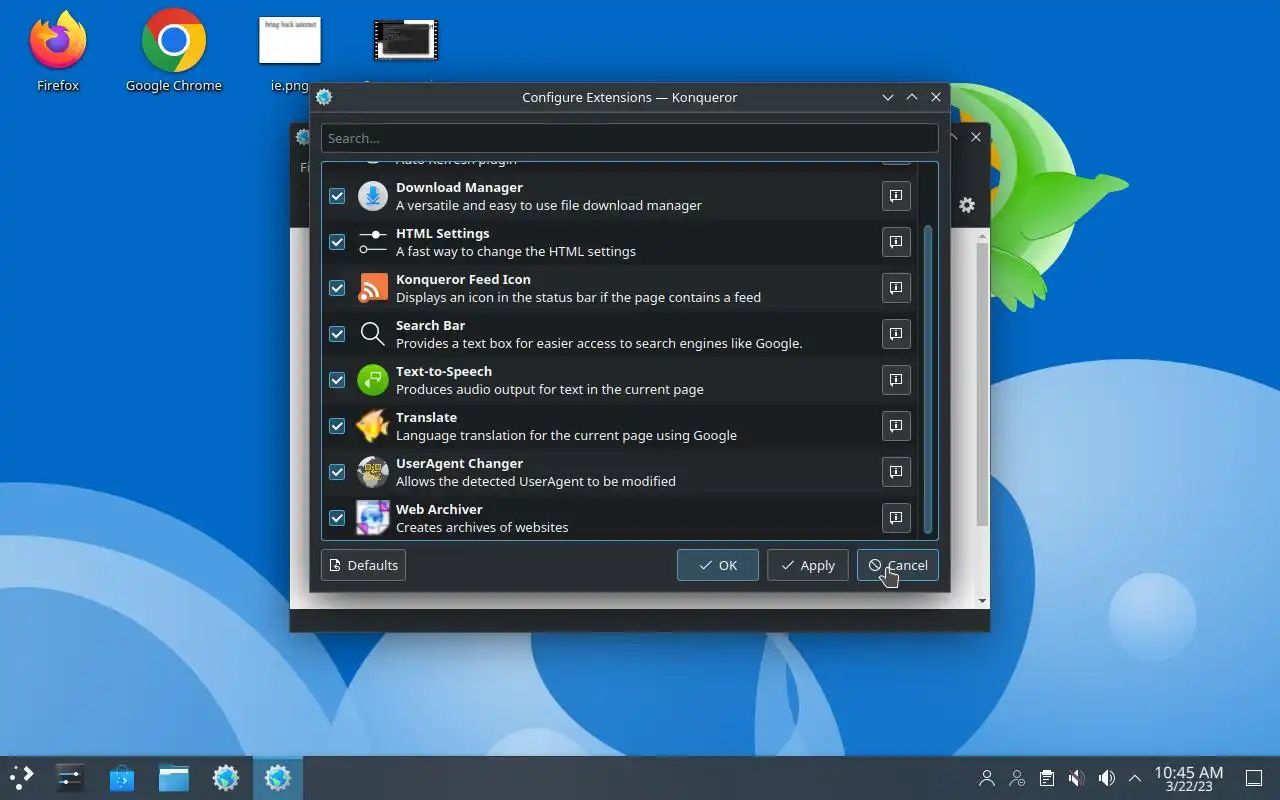1280x800 pixels.
Task: Click the background window's scrollbar down arrow
Action: [982, 601]
